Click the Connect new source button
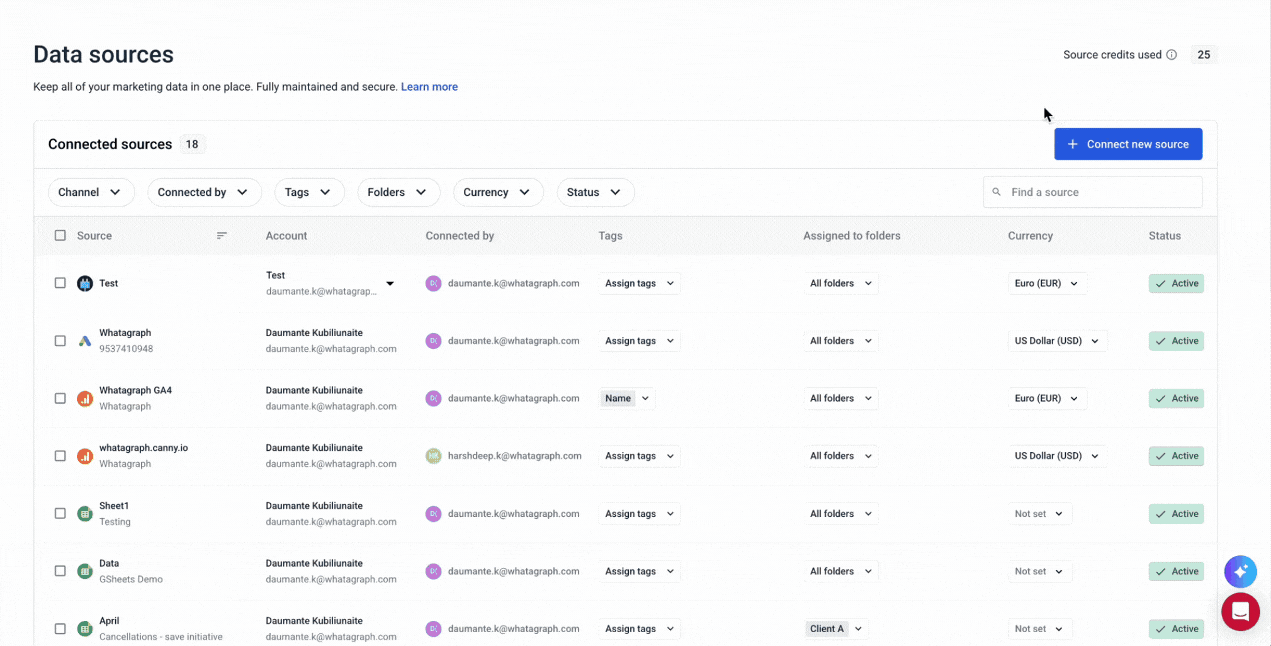The image size is (1271, 646). click(1128, 144)
